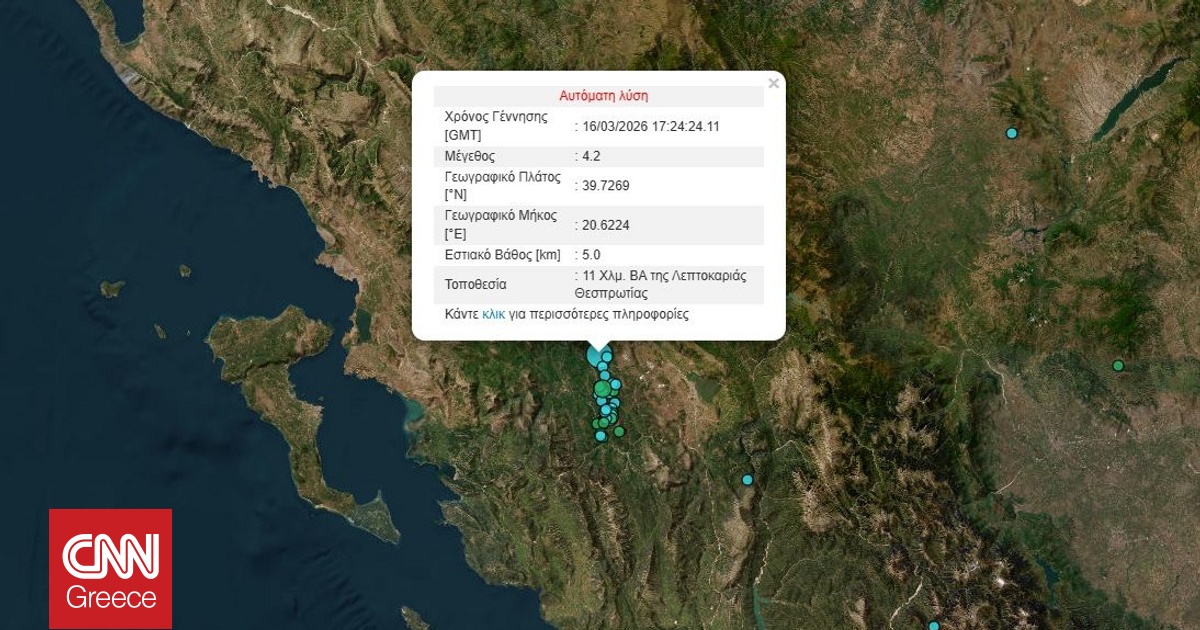Open the κλικ link for more information
Viewport: 1200px width, 630px height.
tap(490, 314)
